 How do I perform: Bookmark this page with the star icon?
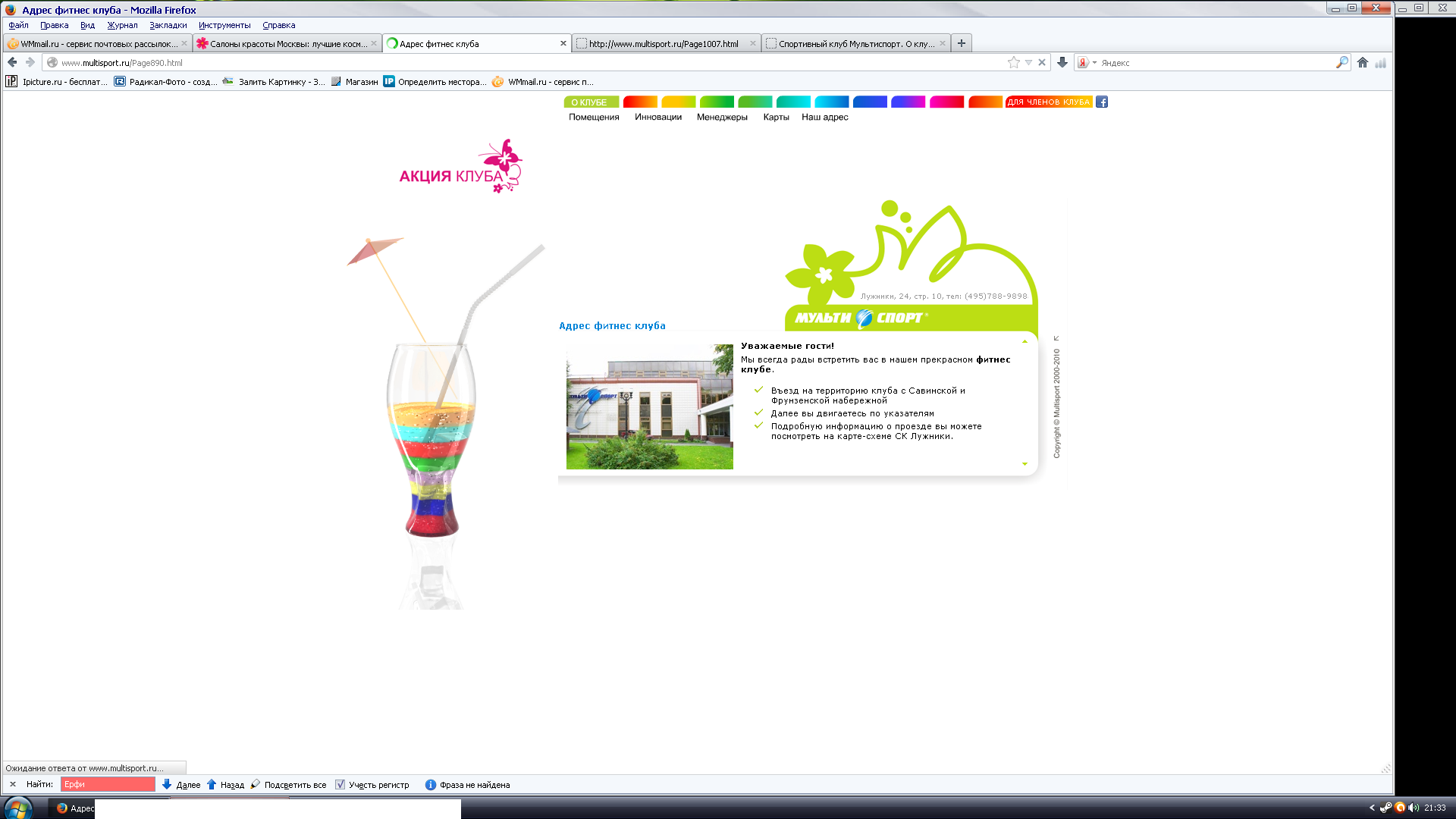1014,62
